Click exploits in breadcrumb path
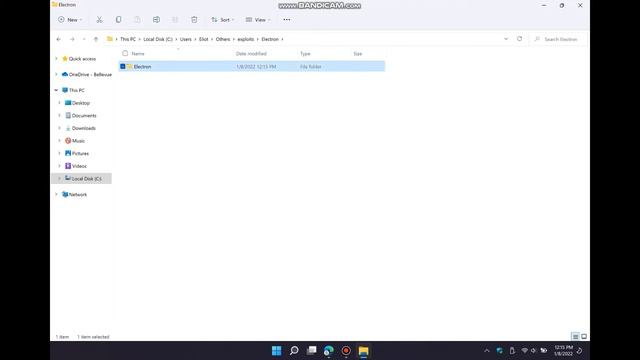The width and height of the screenshot is (640, 360). point(246,39)
